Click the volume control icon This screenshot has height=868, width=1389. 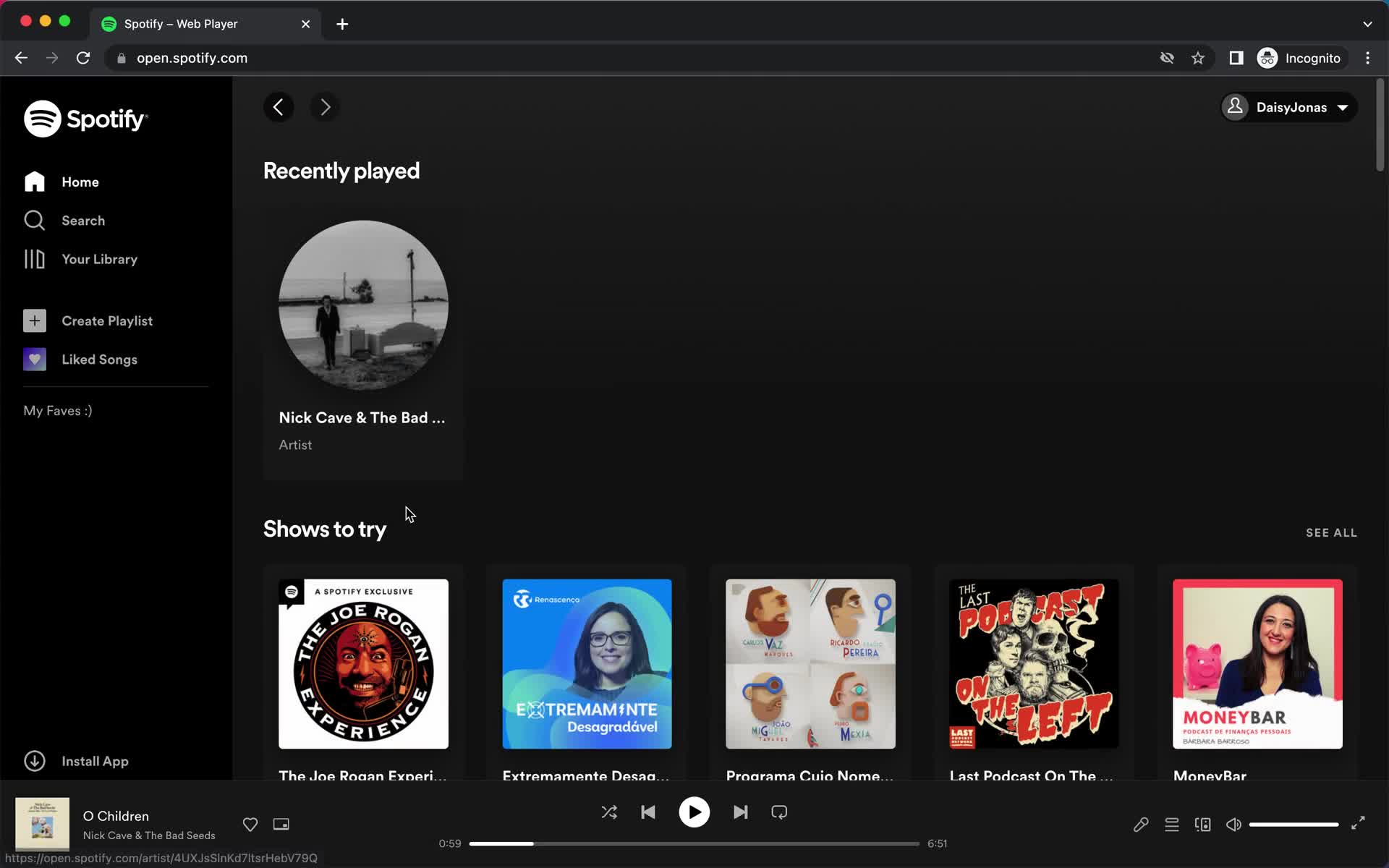[x=1232, y=824]
